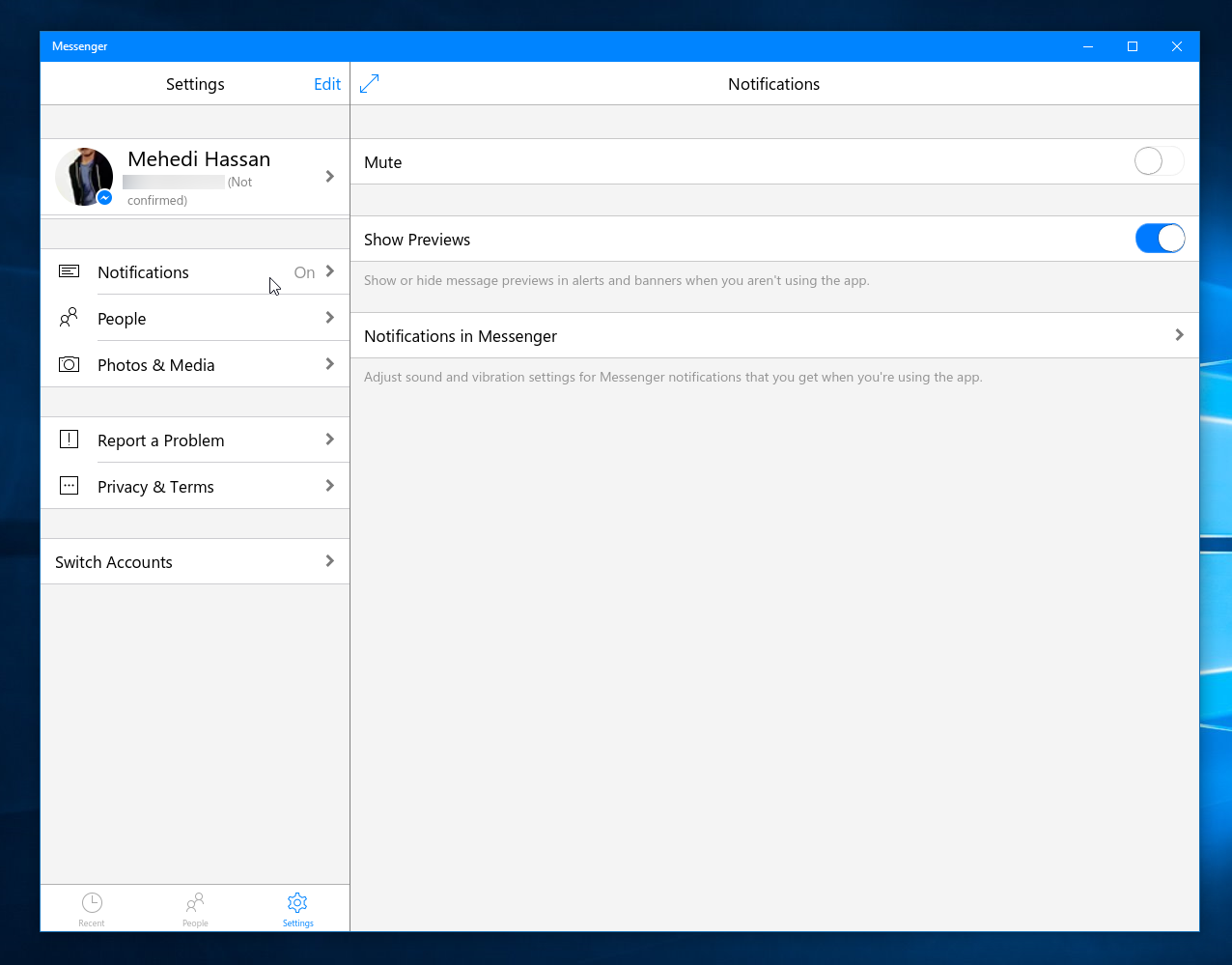Choose Report a Problem entry
Screen dimensions: 1232x965
[195, 440]
